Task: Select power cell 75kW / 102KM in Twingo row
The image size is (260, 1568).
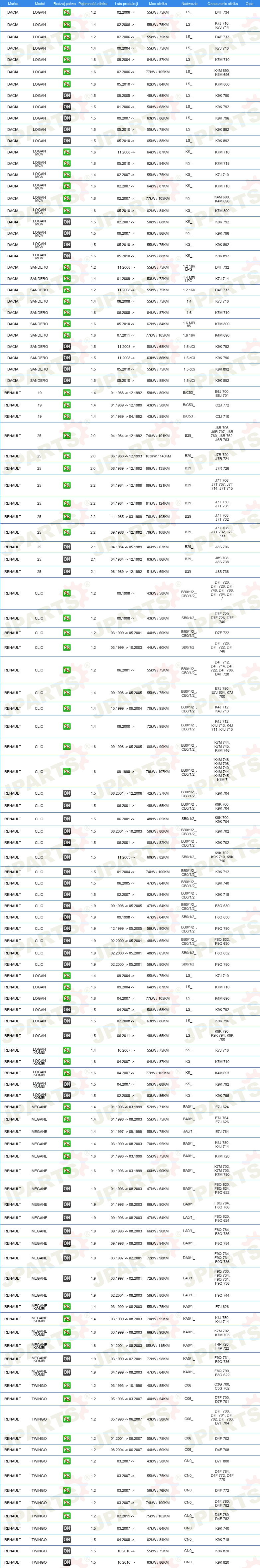Action: pyautogui.click(x=158, y=1516)
